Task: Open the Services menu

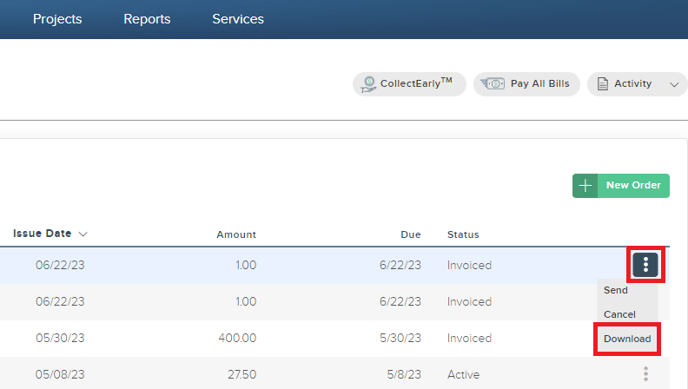Action: pyautogui.click(x=238, y=19)
